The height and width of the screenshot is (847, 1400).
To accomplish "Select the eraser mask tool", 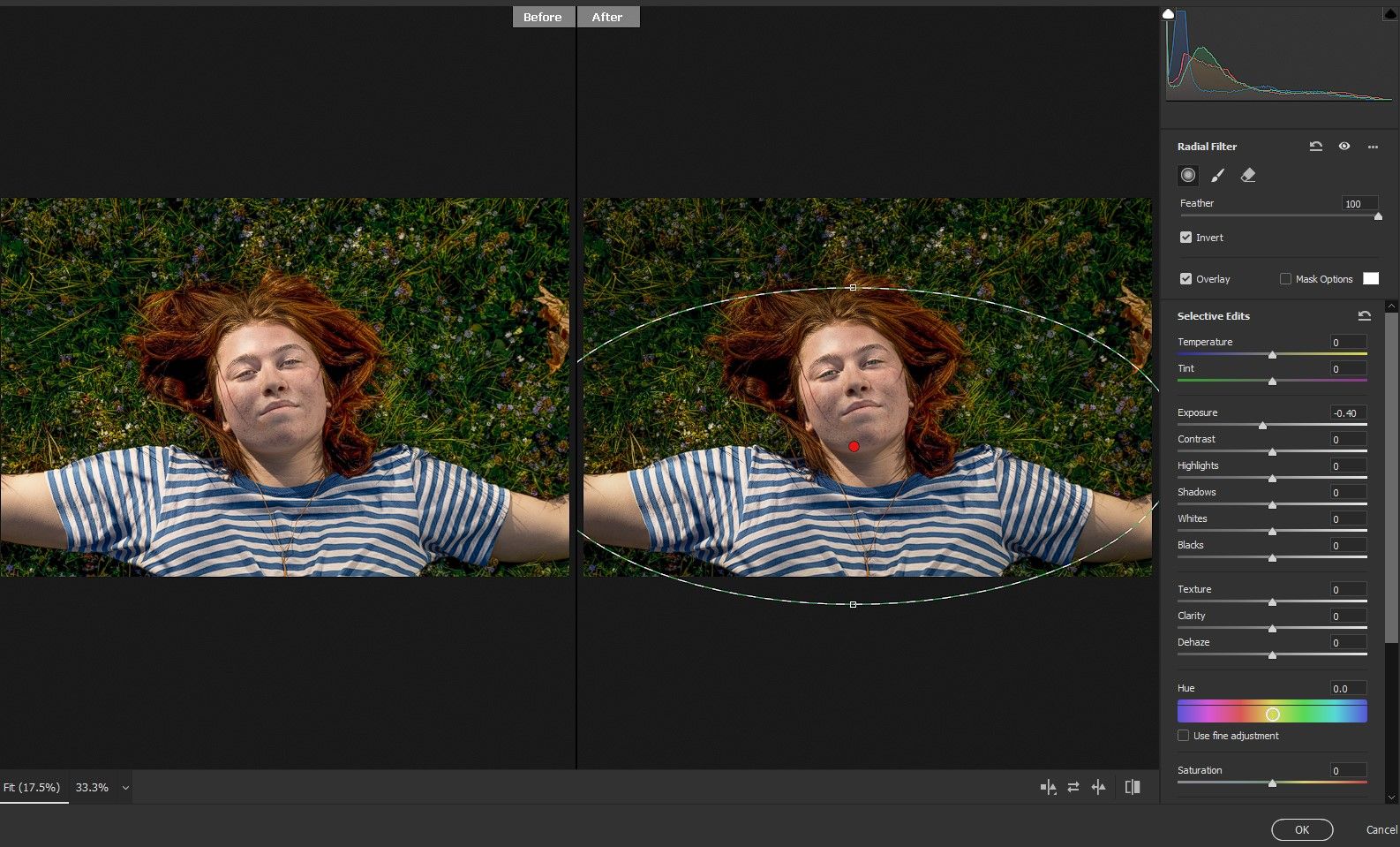I will (1248, 175).
